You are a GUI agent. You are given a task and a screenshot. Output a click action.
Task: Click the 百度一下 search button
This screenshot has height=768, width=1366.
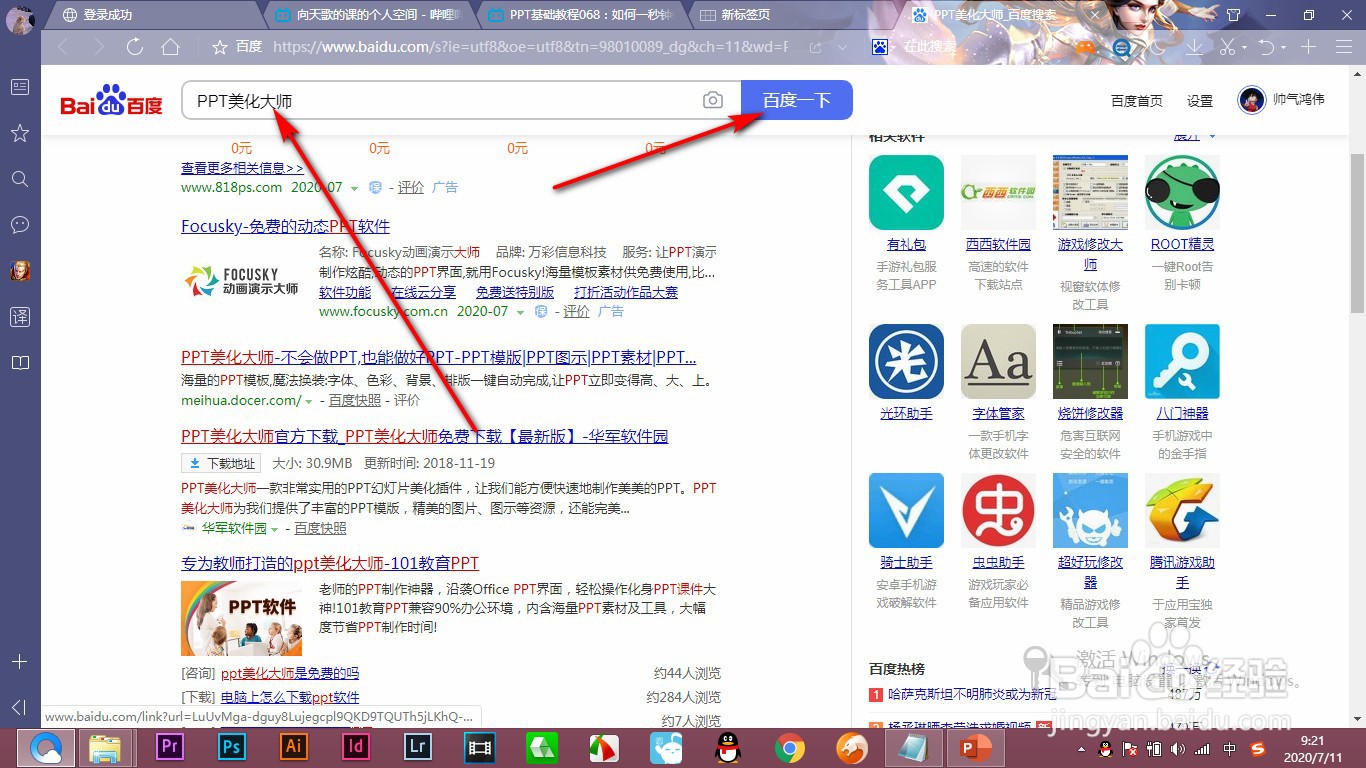point(797,100)
